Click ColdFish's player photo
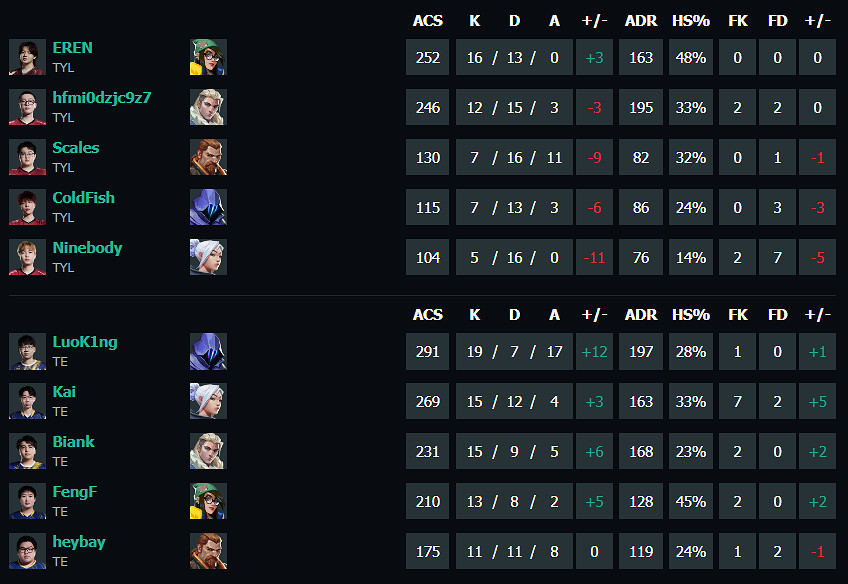This screenshot has height=584, width=848. tap(27, 207)
